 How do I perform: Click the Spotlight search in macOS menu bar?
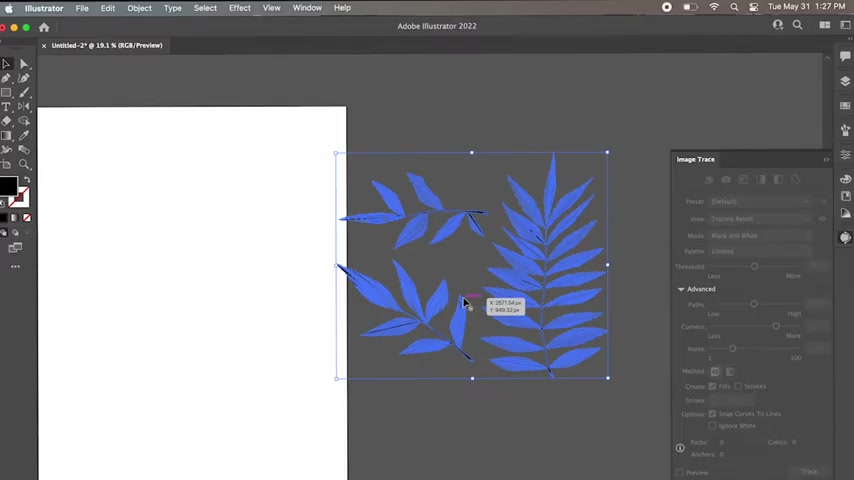[x=734, y=8]
